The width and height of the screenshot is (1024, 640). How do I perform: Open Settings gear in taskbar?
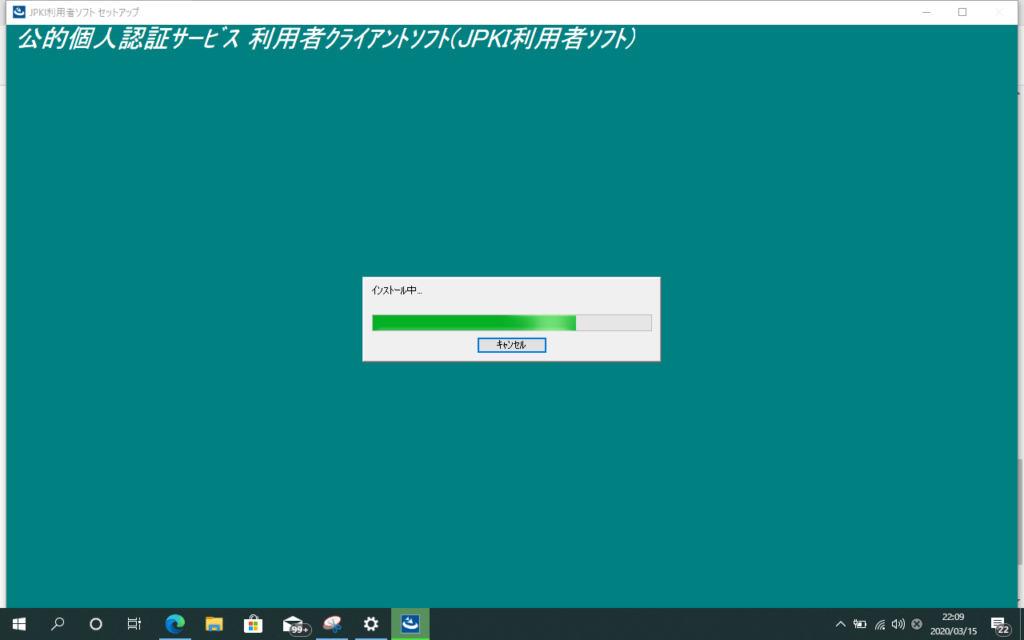point(371,624)
